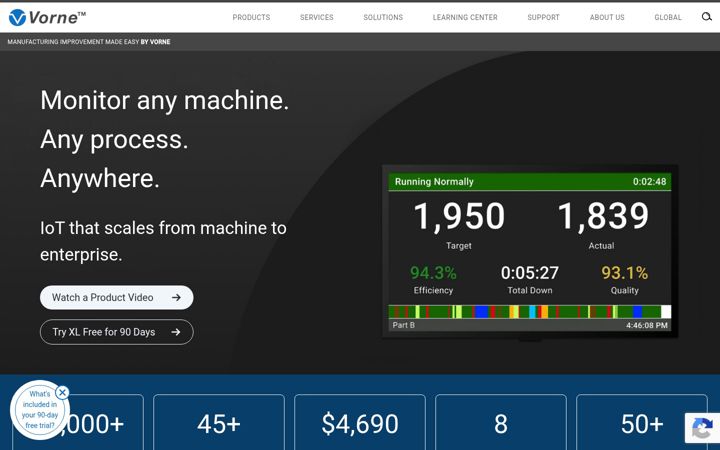Click the Watch a Product Video button

click(117, 298)
